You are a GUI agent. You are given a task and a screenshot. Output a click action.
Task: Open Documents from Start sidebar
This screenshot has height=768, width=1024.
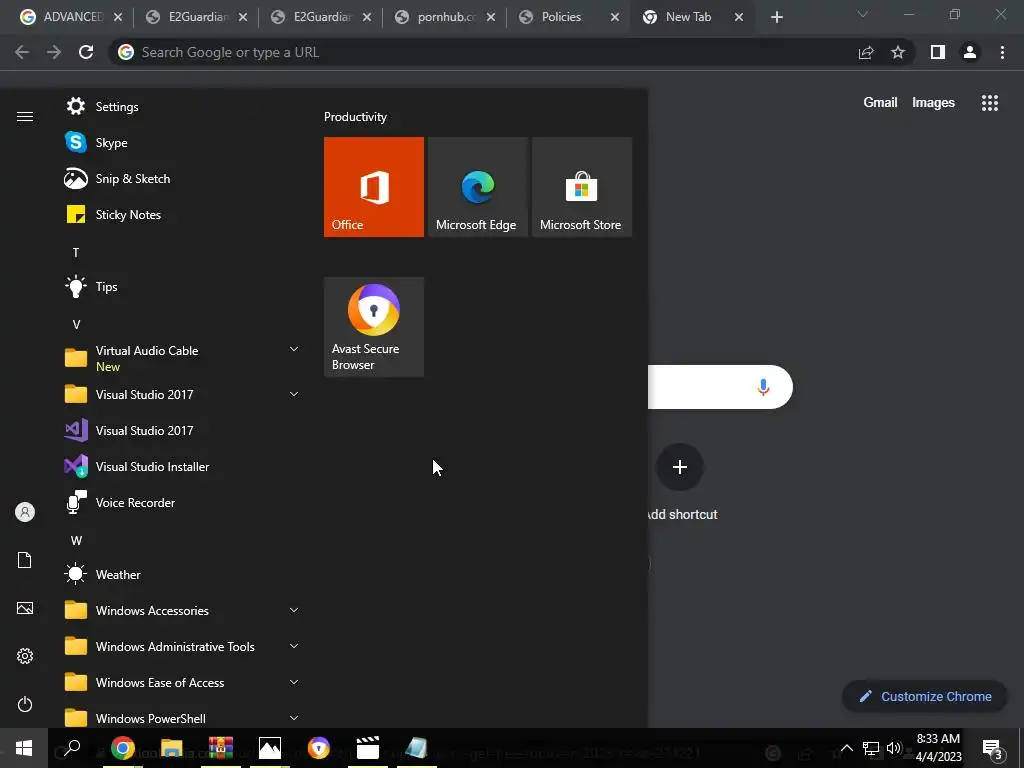coord(25,560)
